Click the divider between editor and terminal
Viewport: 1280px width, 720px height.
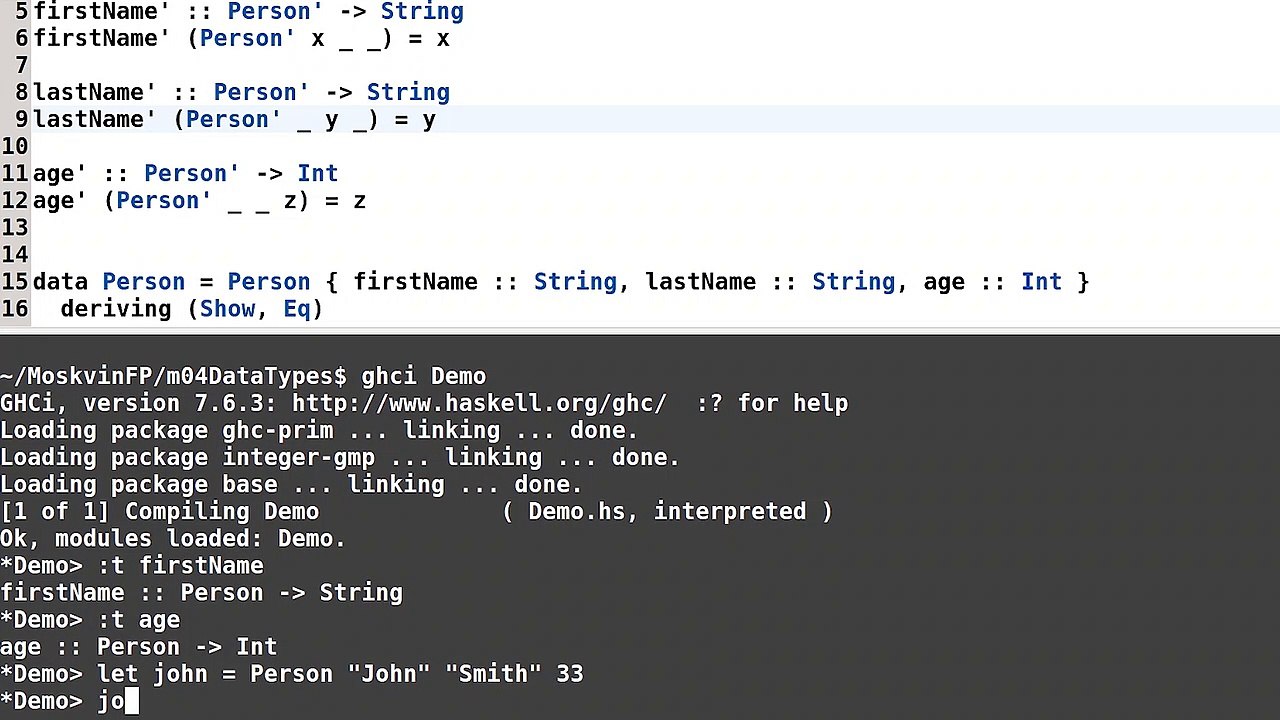(640, 331)
